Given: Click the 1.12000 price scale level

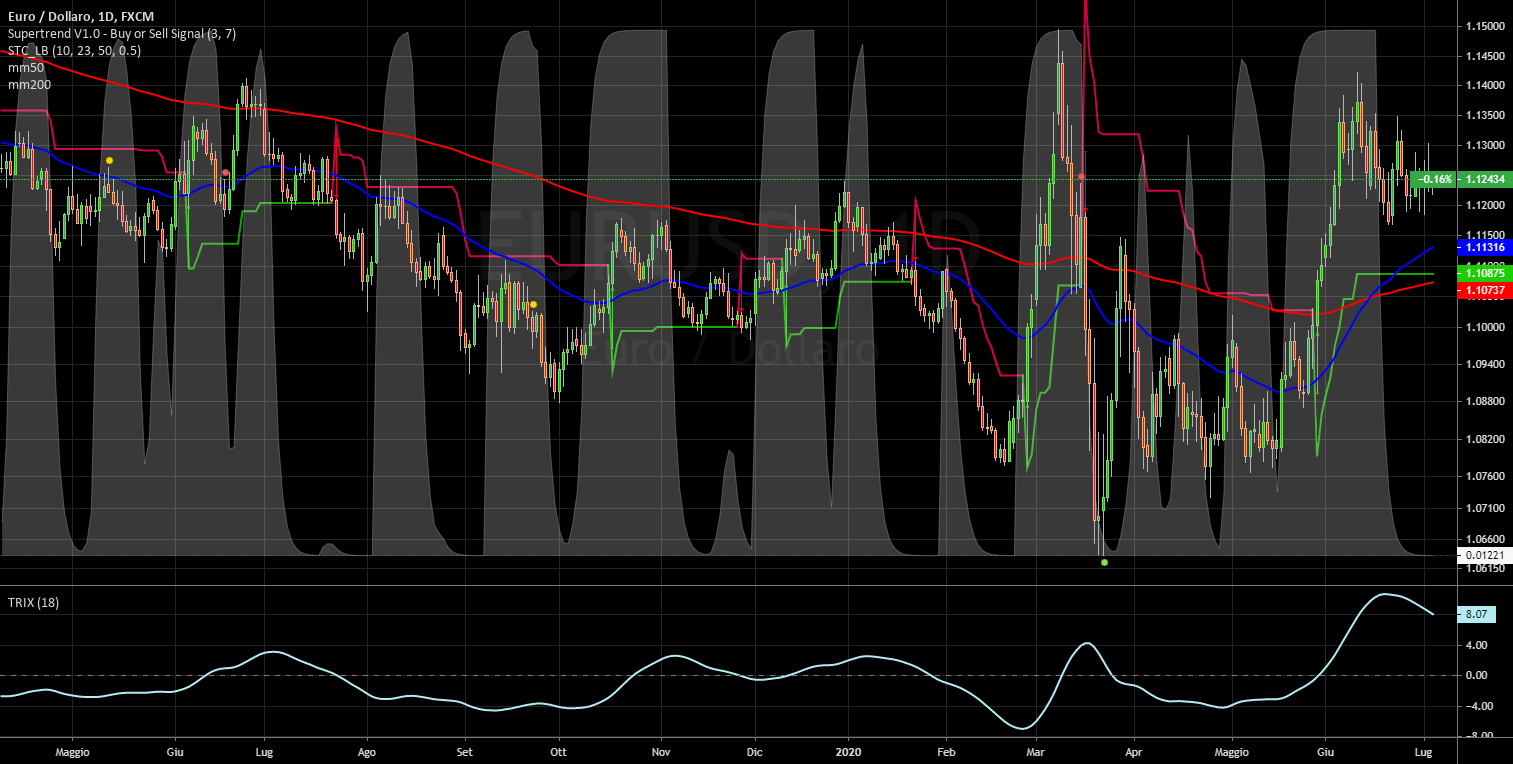Looking at the screenshot, I should point(1484,206).
